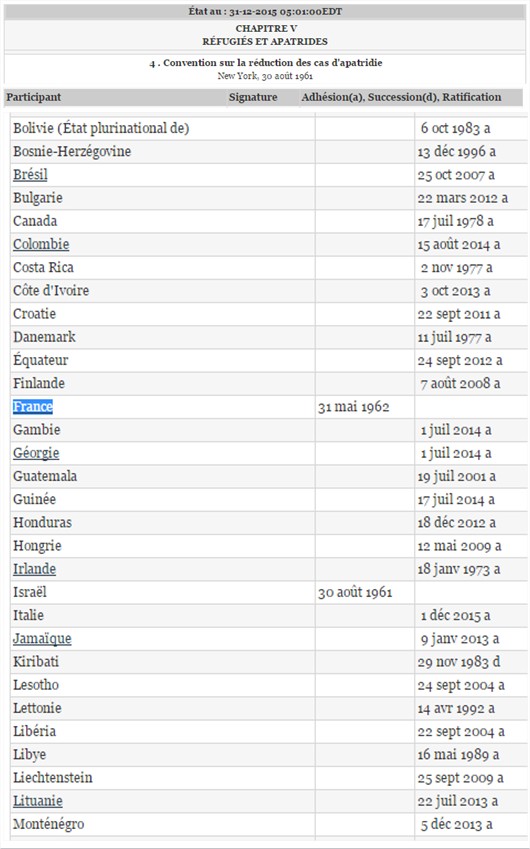Screen dimensions: 530x849
Task: Click the Bolivie participant row
Action: click(x=269, y=128)
